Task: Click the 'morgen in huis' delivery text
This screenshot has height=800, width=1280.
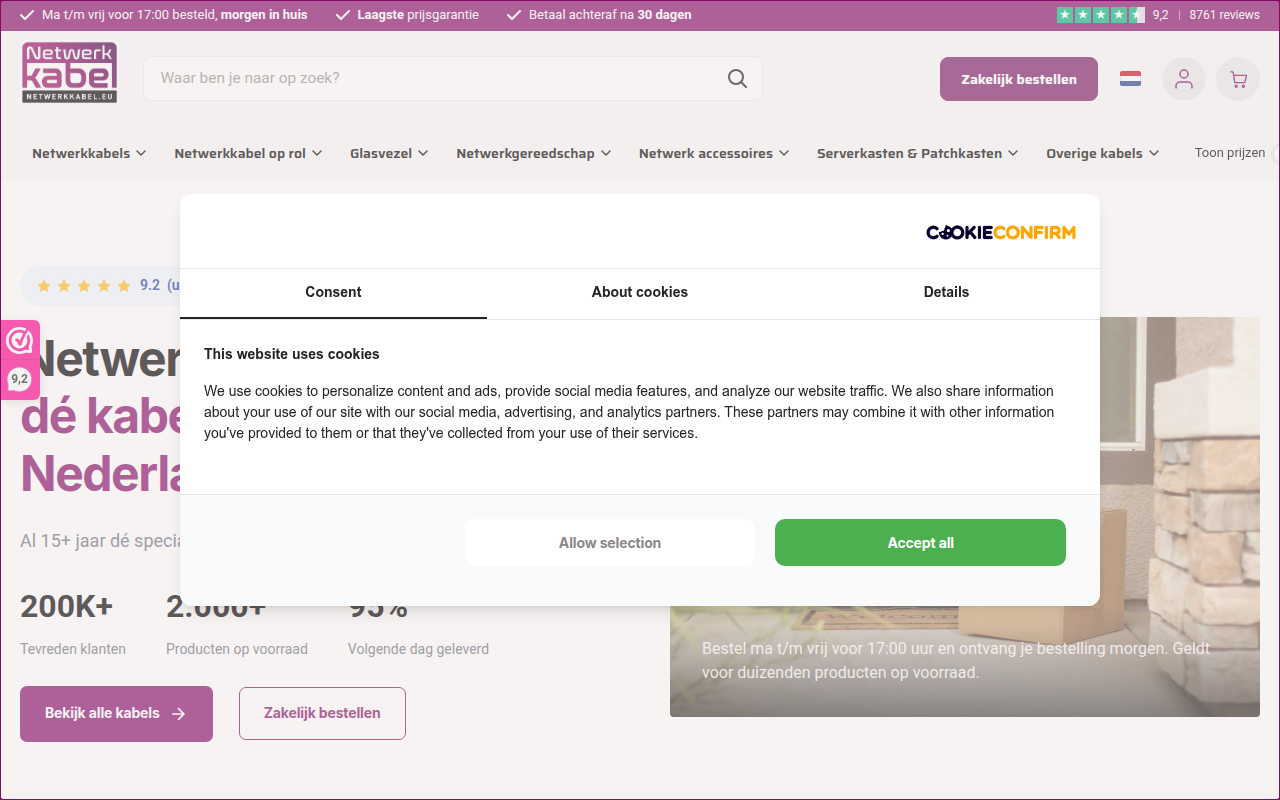Action: [264, 15]
